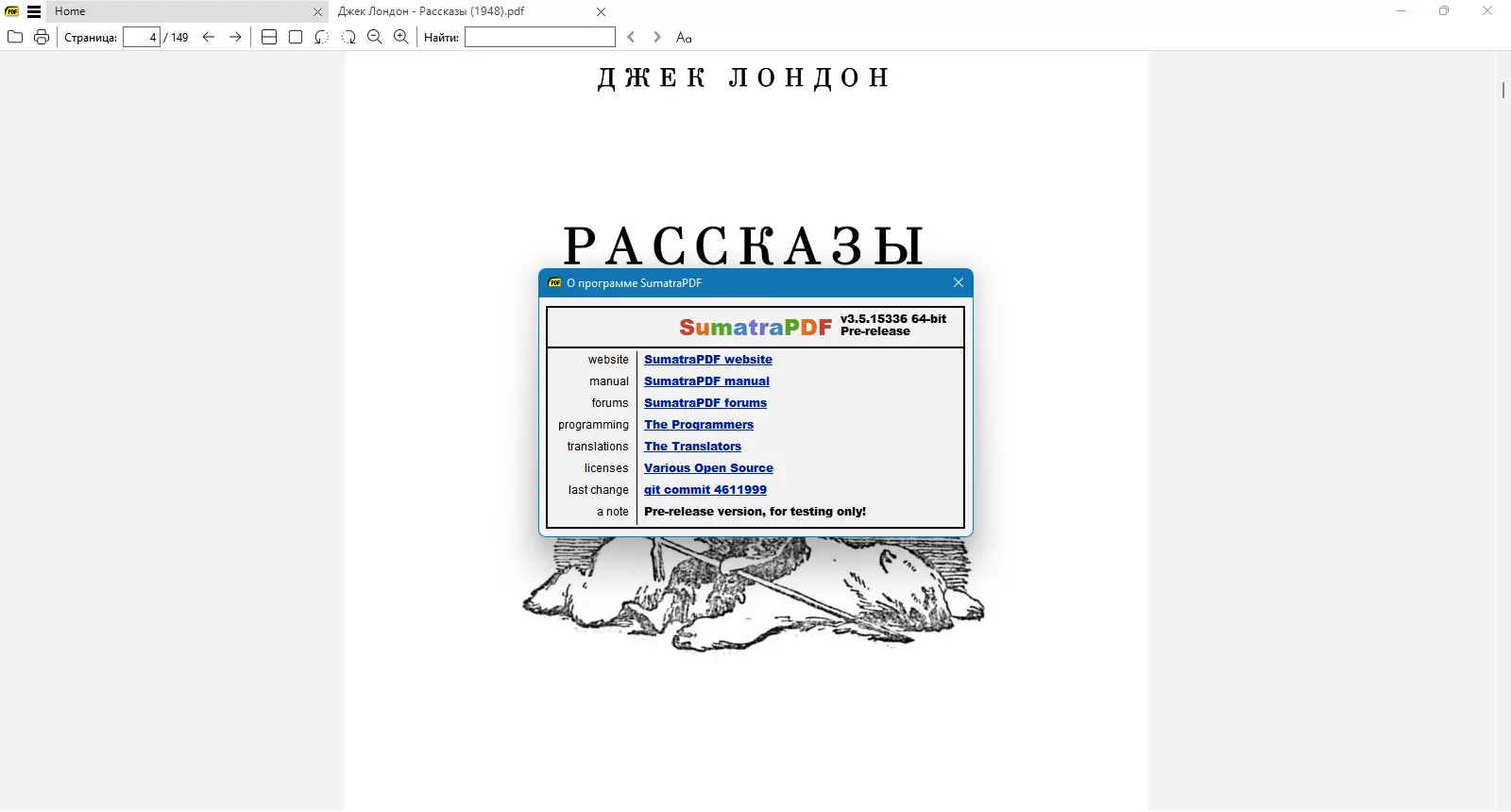
Task: Open the hamburger menu
Action: click(34, 11)
